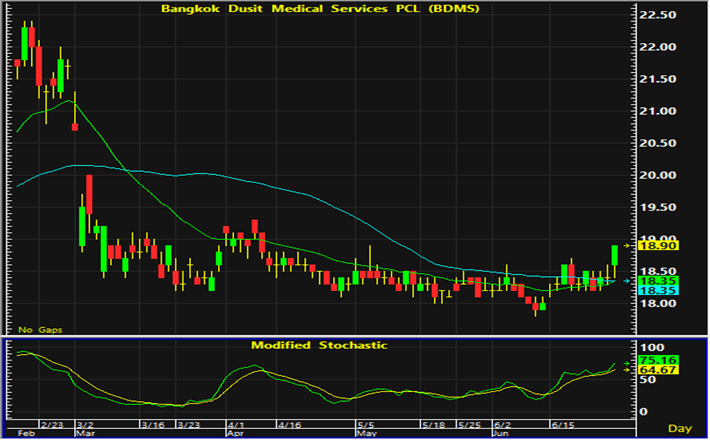Click the 22.00 price axis label
This screenshot has height=440, width=710.
[x=657, y=47]
